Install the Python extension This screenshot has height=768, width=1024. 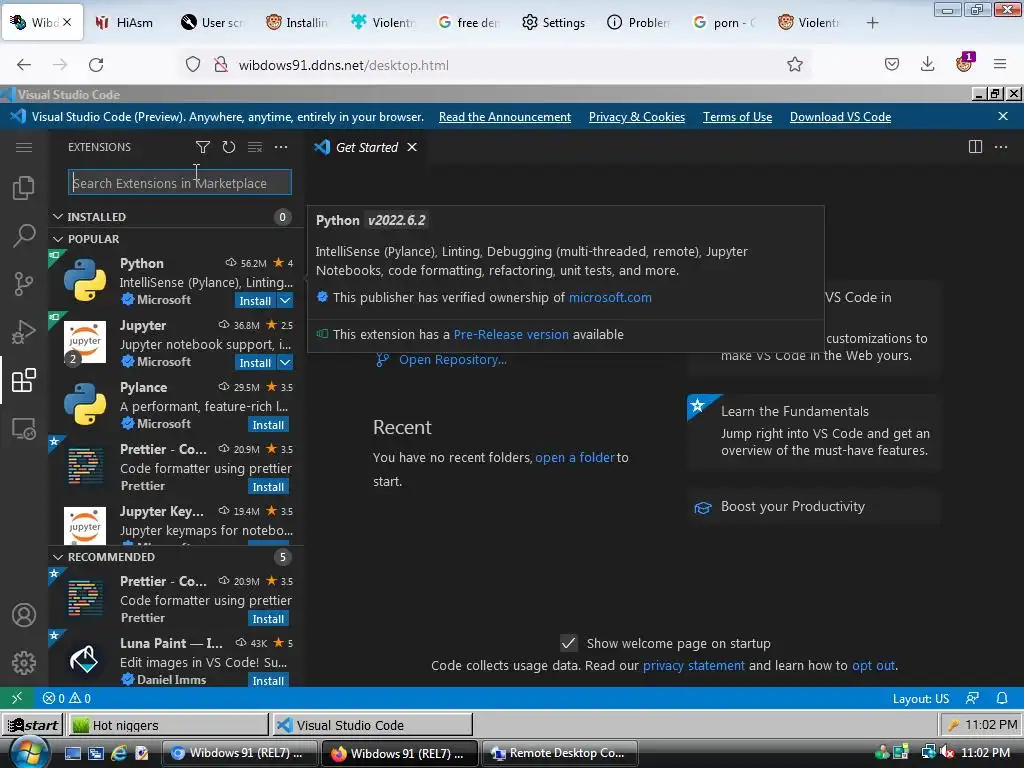pyautogui.click(x=255, y=300)
